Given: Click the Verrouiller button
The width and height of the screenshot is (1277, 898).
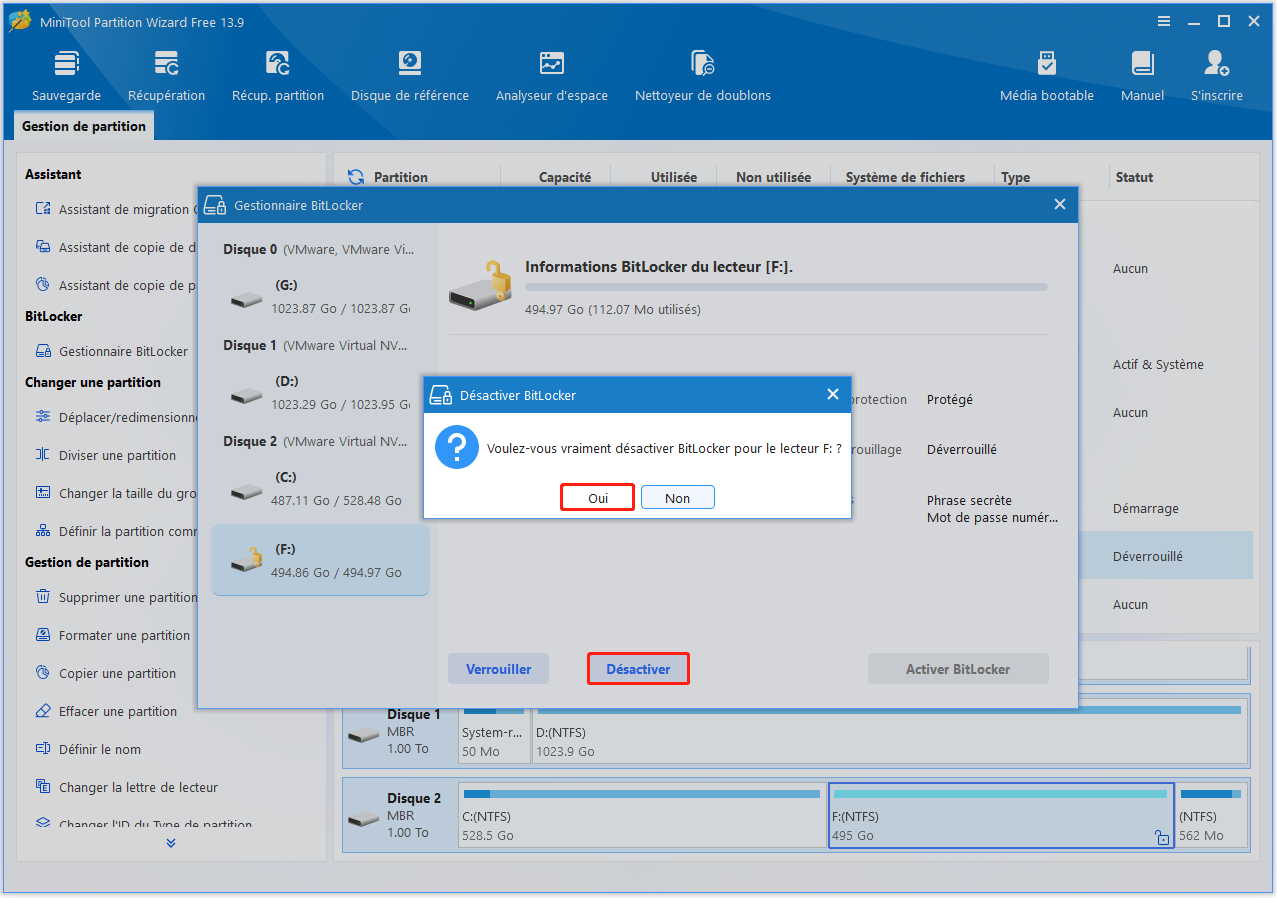Looking at the screenshot, I should tap(499, 669).
